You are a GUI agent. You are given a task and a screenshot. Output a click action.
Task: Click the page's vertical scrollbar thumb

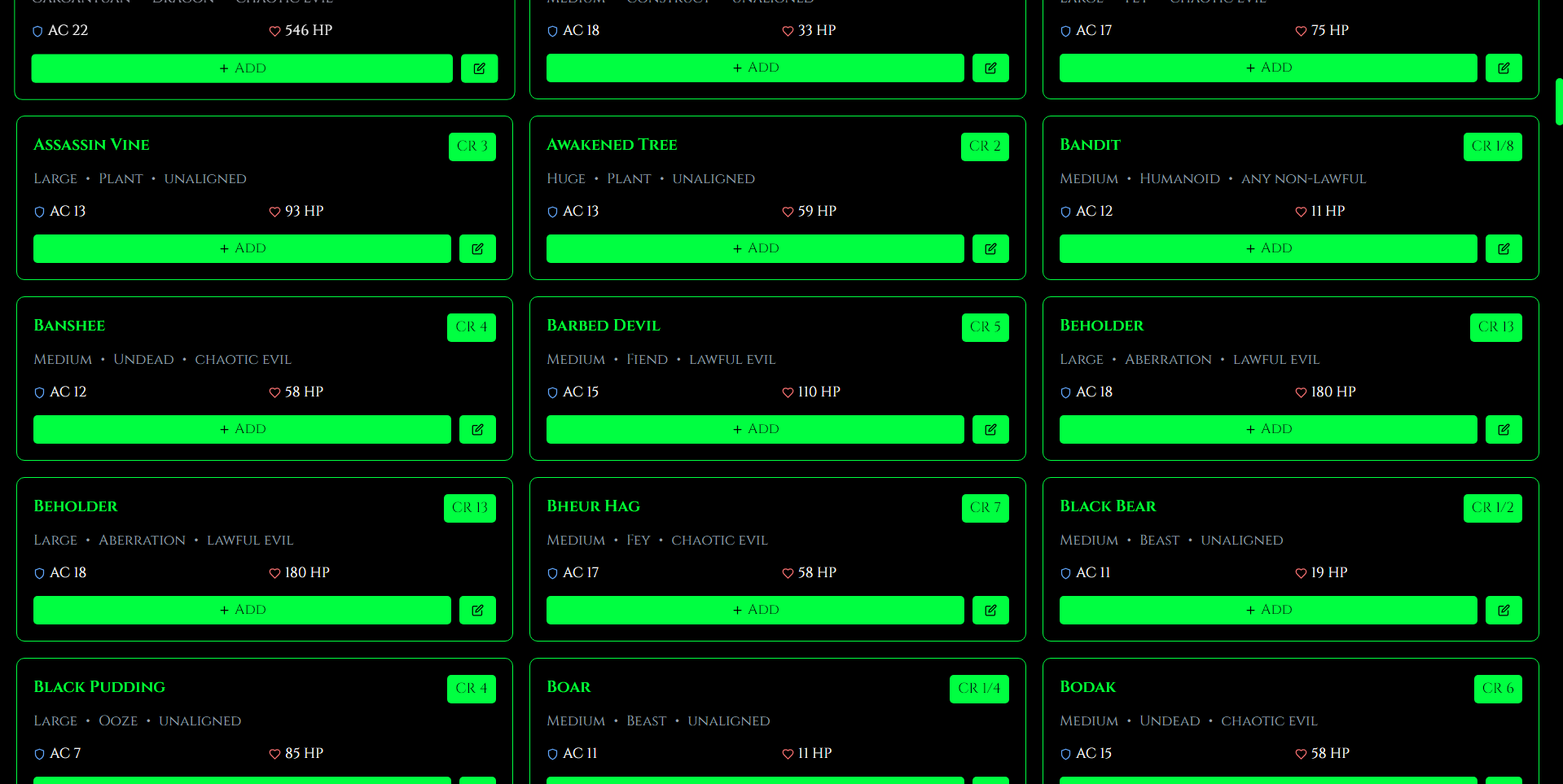pos(1559,102)
